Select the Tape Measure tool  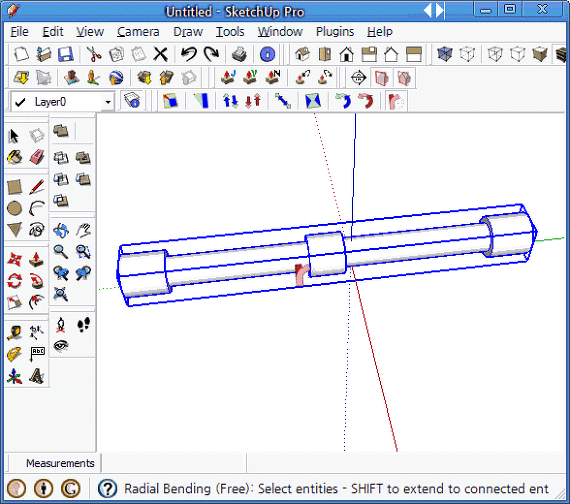click(x=15, y=333)
